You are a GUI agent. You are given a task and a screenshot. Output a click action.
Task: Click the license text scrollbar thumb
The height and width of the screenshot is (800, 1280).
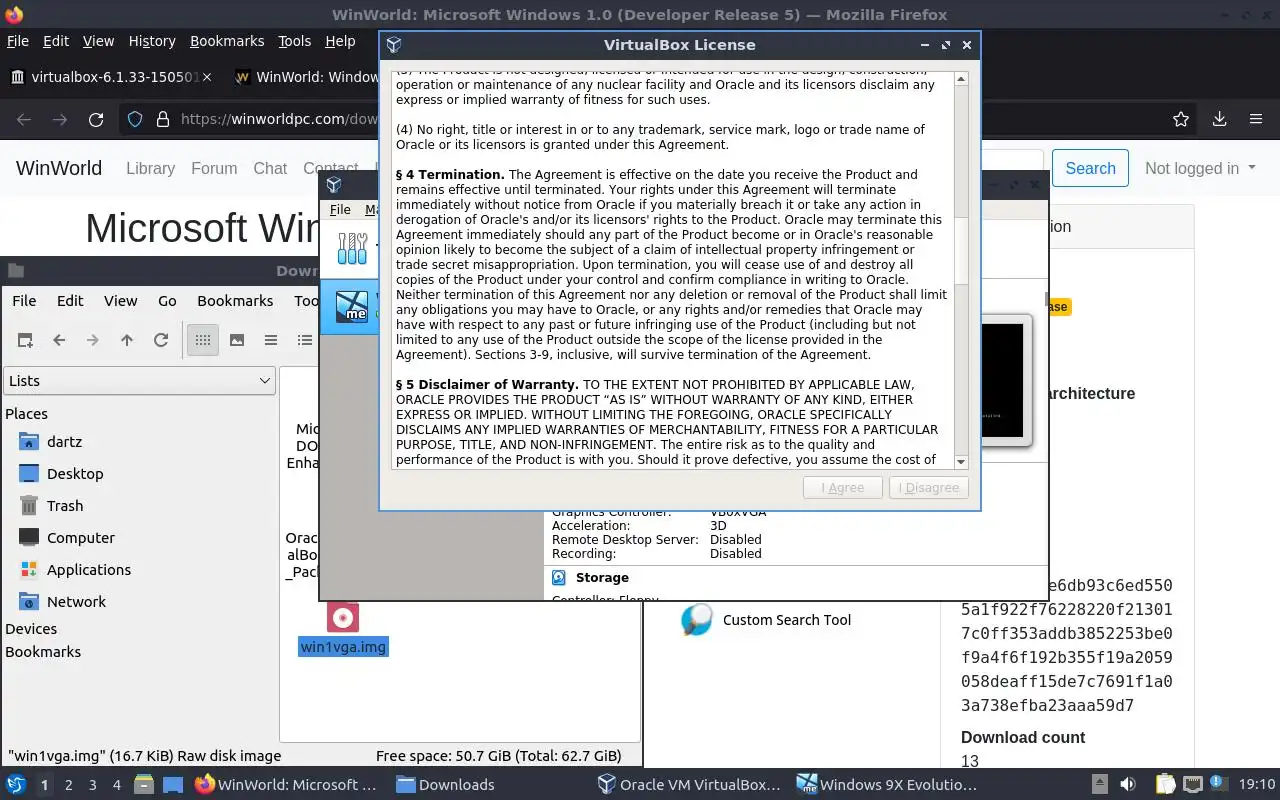click(x=961, y=250)
